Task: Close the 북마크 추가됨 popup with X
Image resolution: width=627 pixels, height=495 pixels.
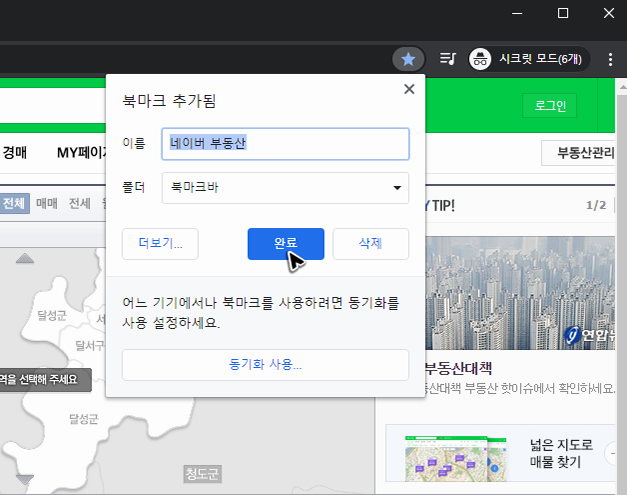Action: [x=409, y=89]
